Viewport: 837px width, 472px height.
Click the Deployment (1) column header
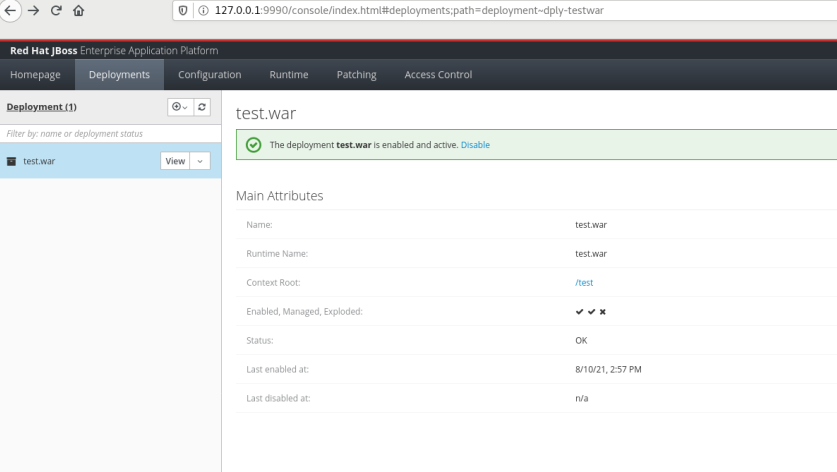point(42,107)
